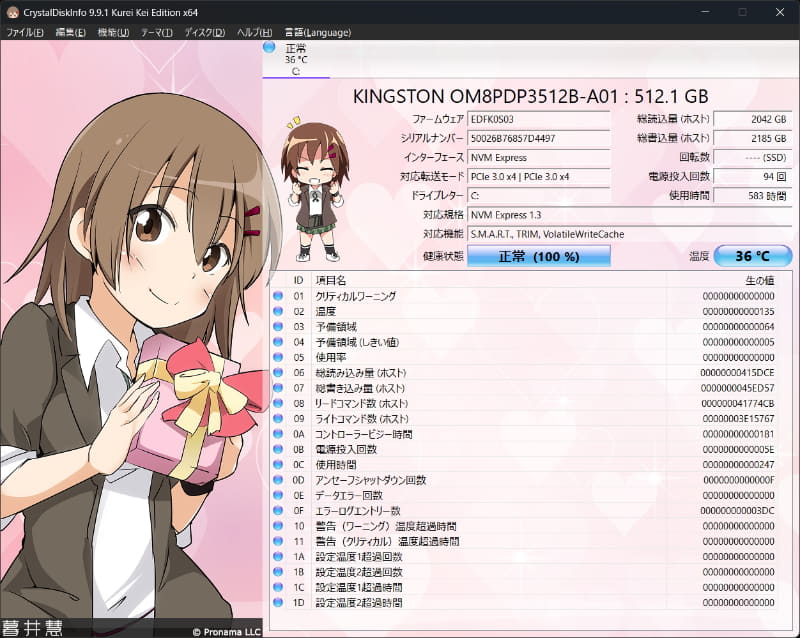
Task: Click the total host writes value 2185 GB
Action: point(753,138)
